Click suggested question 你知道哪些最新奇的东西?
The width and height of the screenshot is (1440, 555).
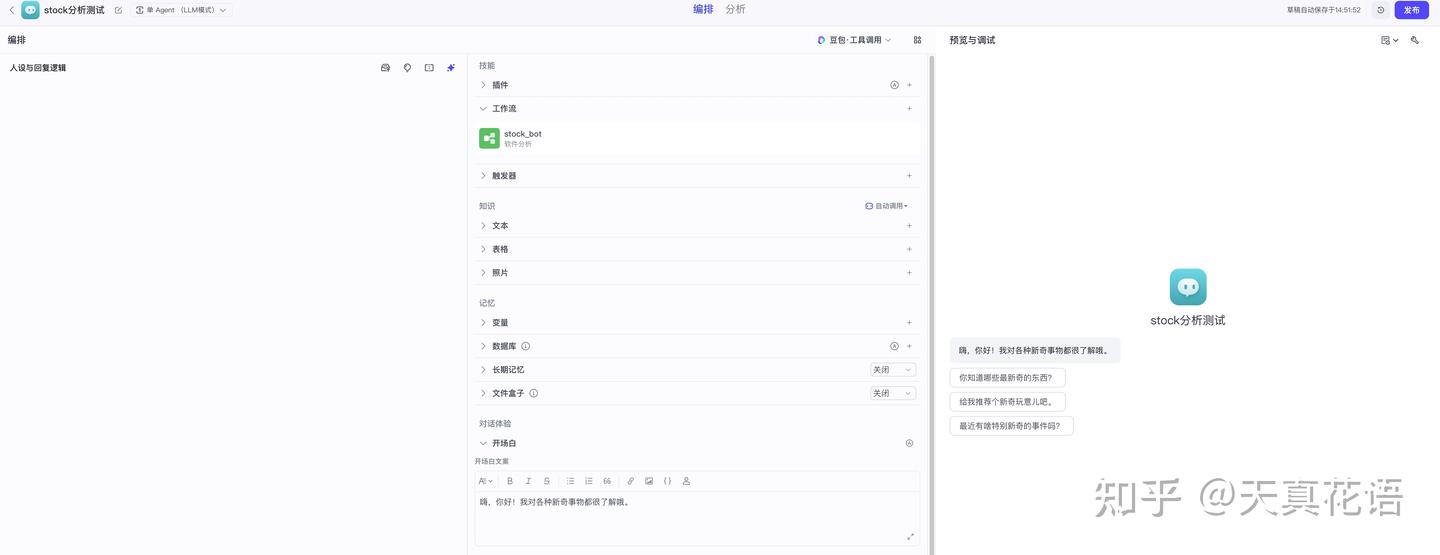1007,378
